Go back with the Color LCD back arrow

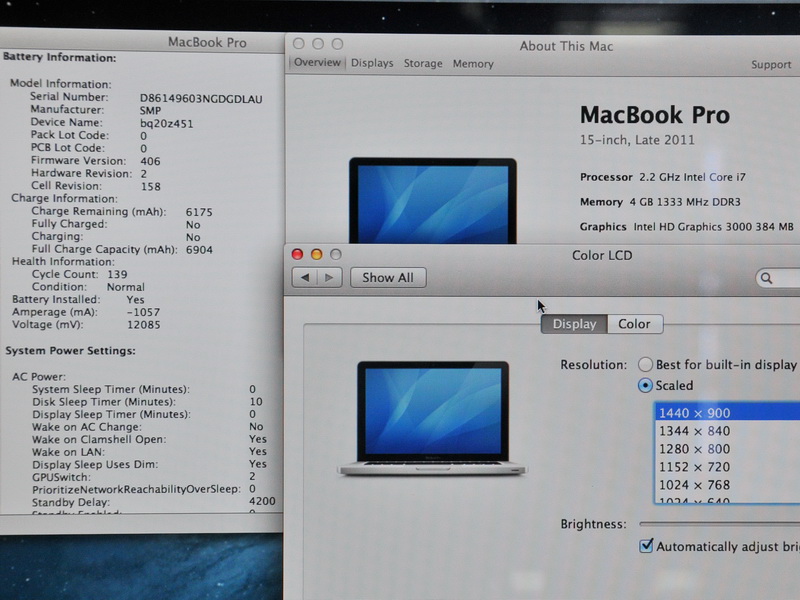click(x=305, y=278)
